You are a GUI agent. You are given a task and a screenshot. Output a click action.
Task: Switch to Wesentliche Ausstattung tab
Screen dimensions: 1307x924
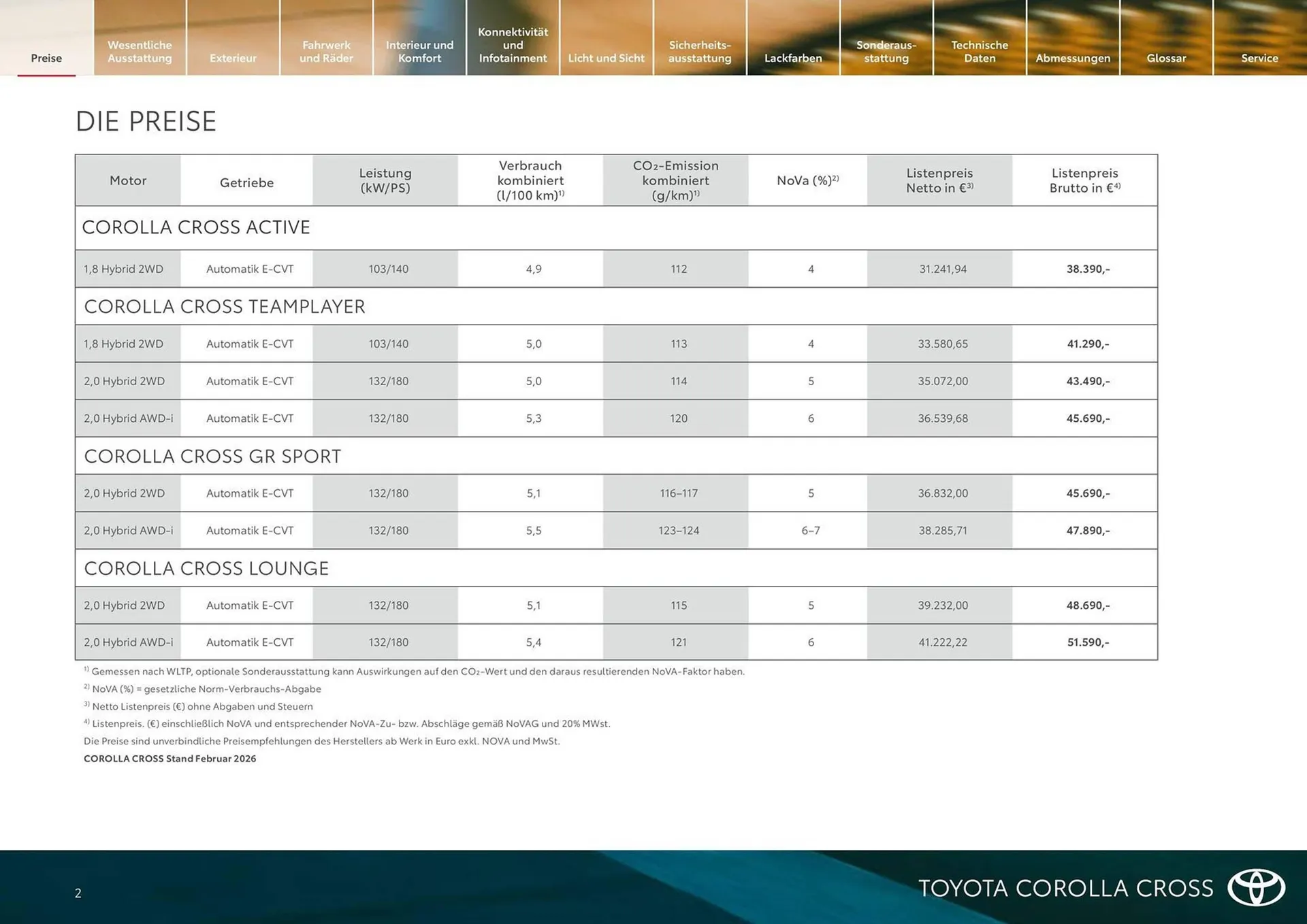[x=140, y=52]
